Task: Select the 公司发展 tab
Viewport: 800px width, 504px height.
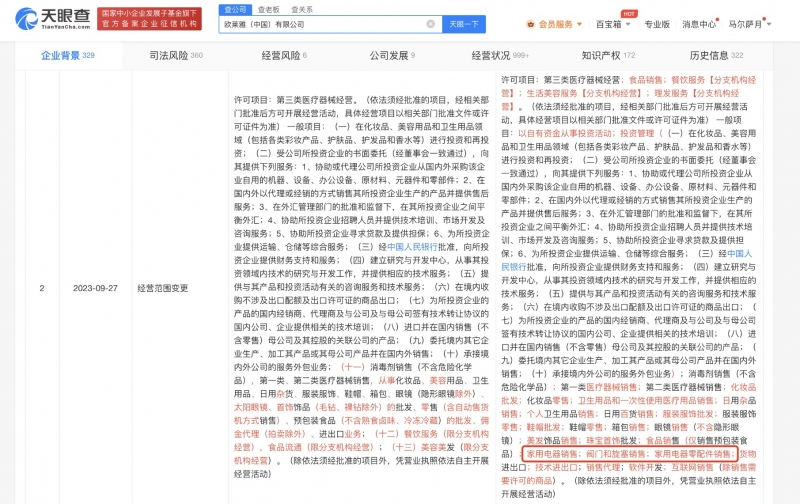Action: [x=392, y=56]
